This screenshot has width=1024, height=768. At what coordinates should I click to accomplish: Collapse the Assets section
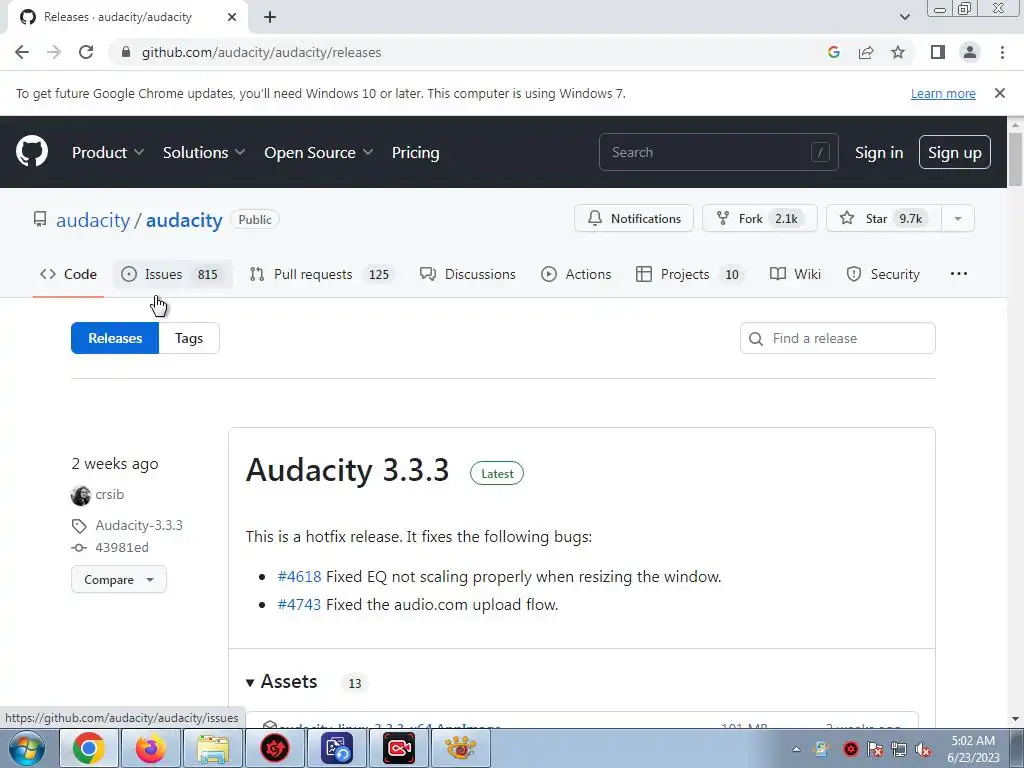pos(282,682)
